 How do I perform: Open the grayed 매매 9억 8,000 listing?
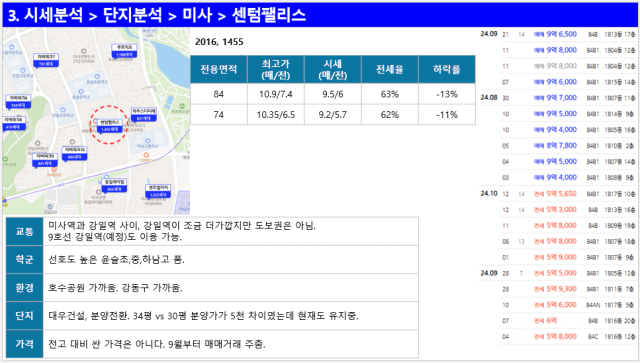569,66
